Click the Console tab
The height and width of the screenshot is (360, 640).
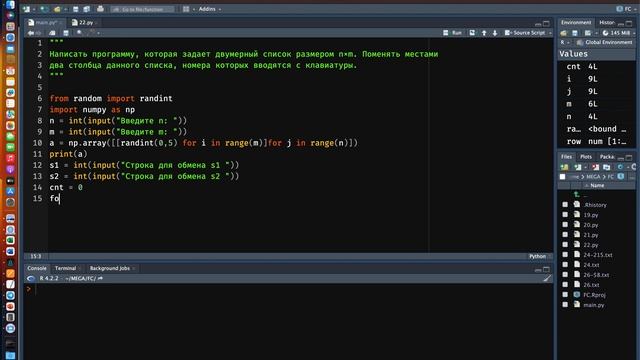point(37,268)
